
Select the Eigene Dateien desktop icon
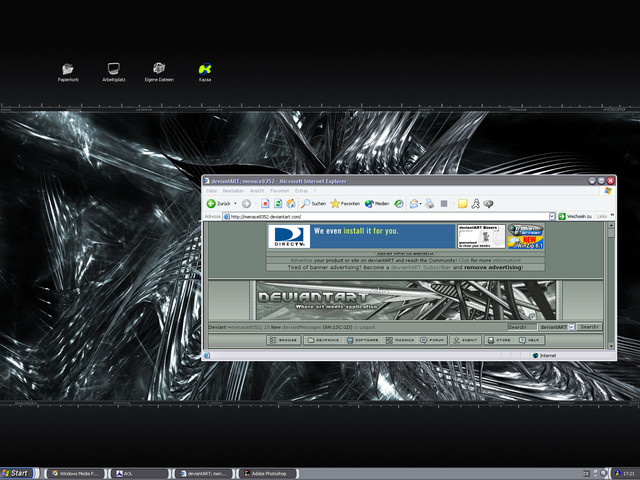(x=159, y=72)
